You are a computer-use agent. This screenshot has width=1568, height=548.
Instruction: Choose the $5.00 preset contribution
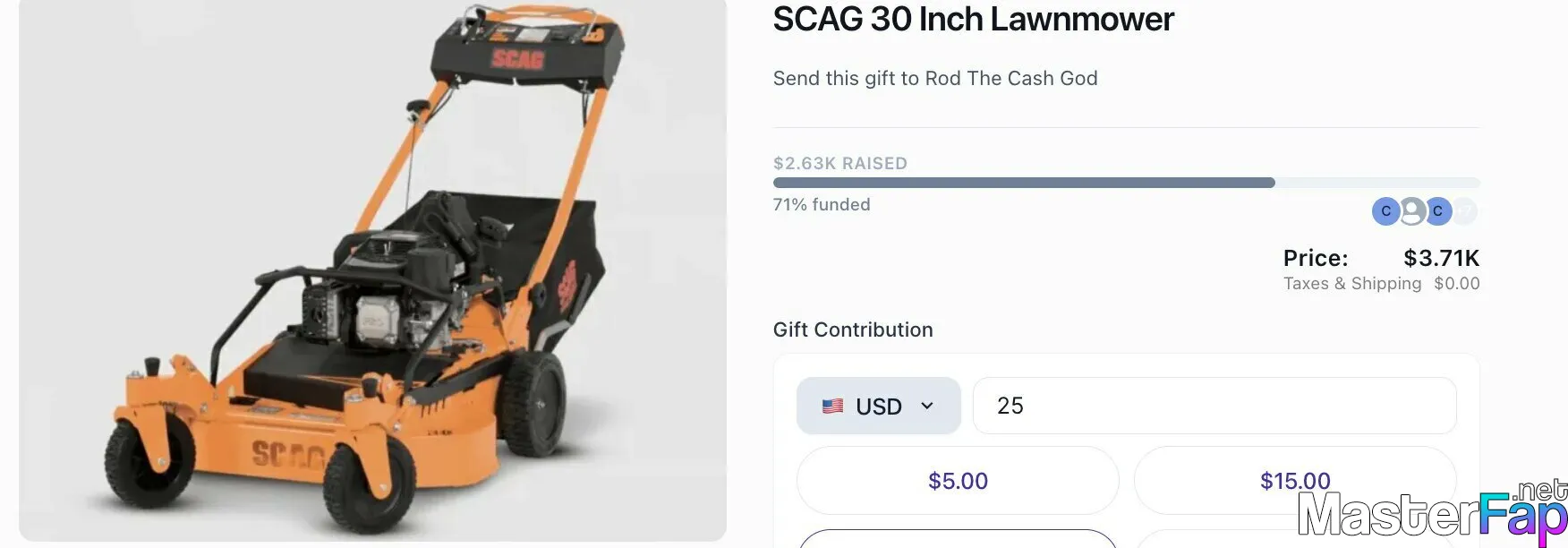[958, 481]
